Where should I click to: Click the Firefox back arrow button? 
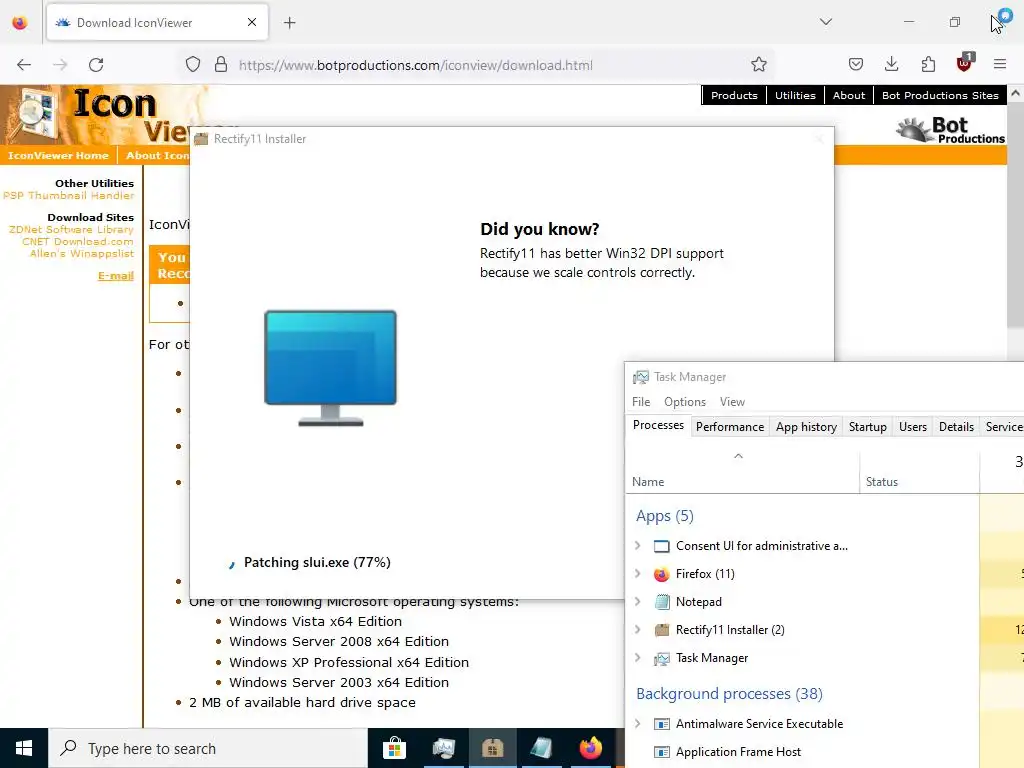24,65
